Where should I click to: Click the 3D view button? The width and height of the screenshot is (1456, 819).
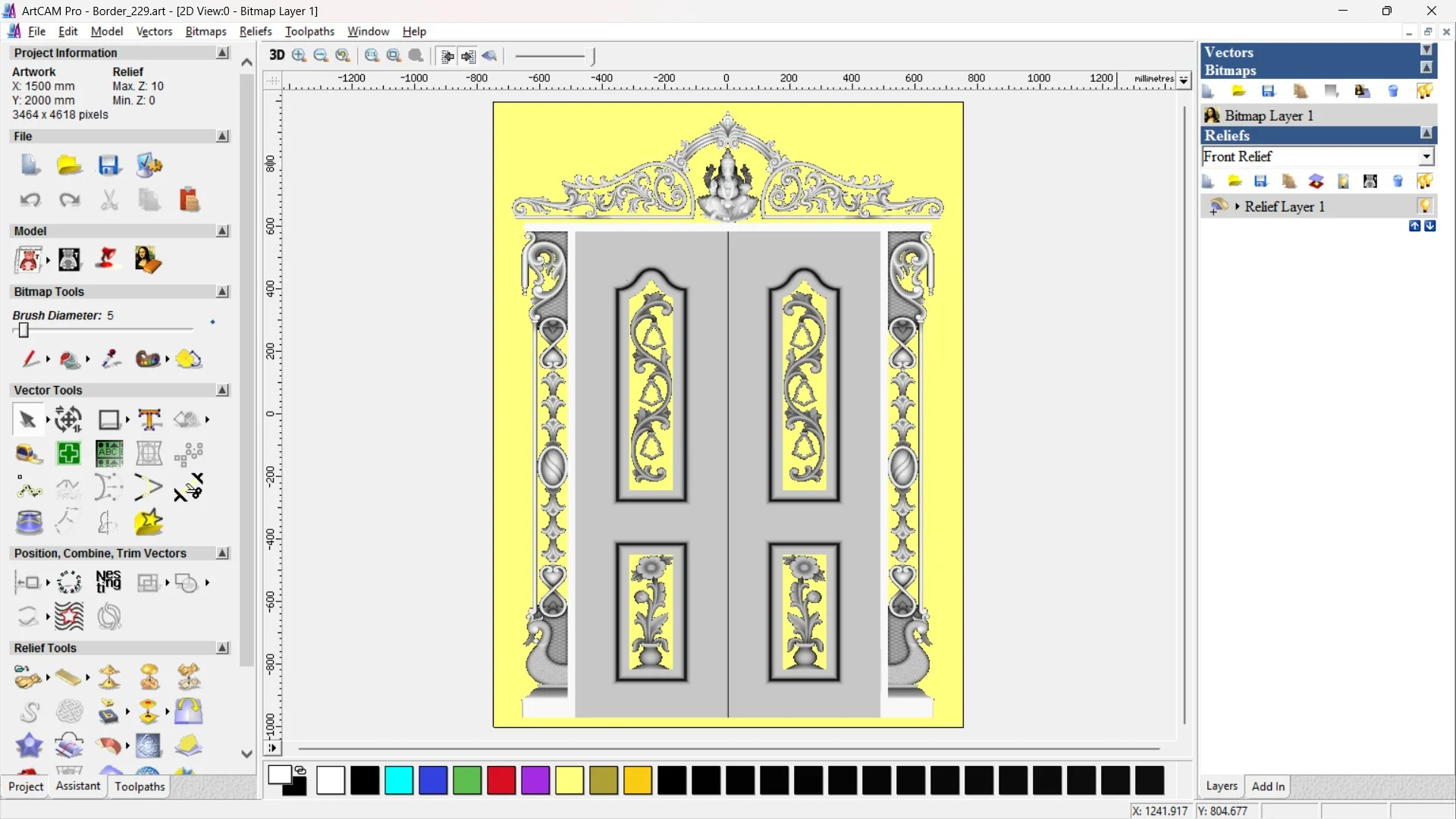[x=276, y=55]
